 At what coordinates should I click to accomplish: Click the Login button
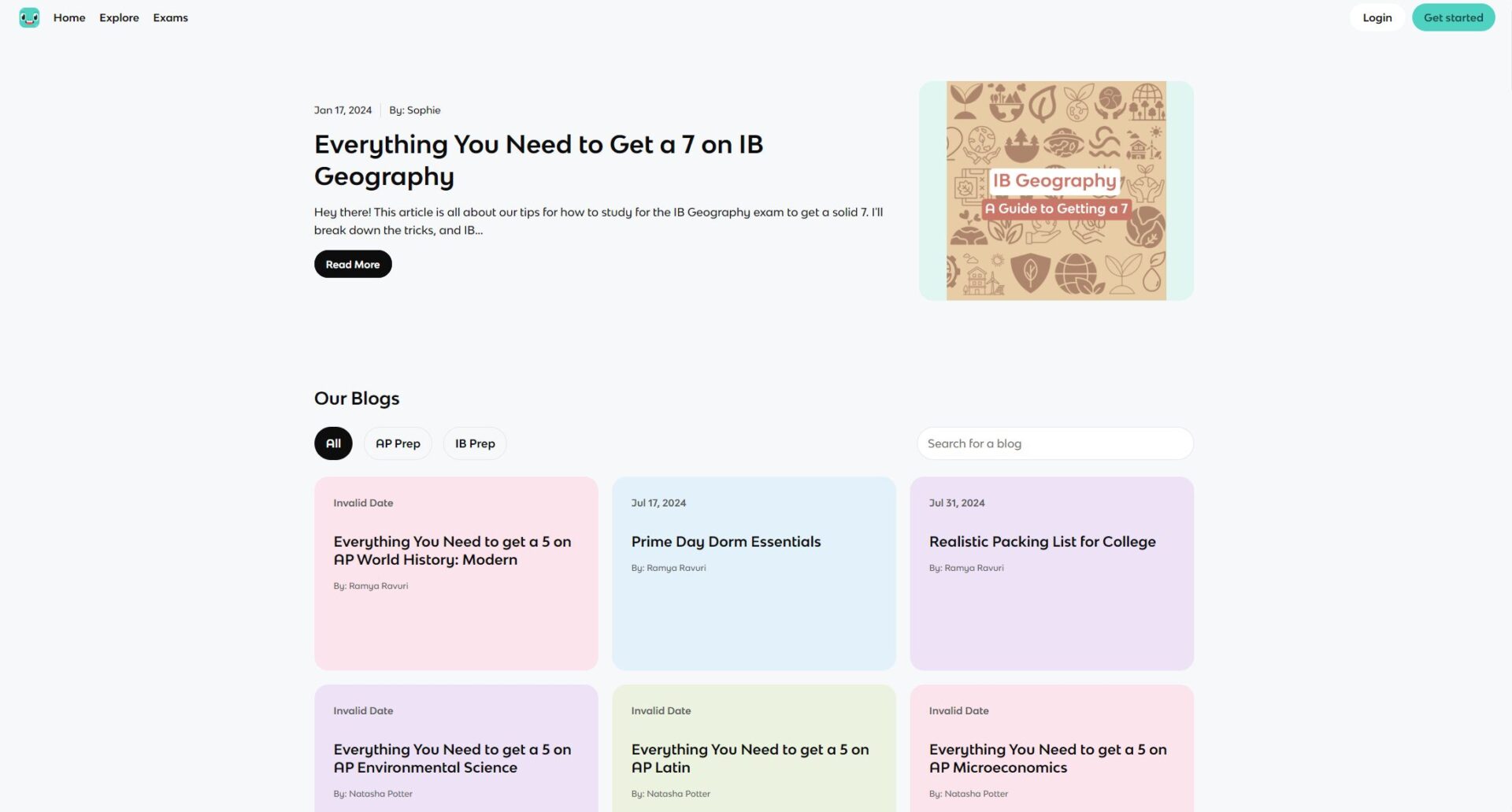tap(1377, 17)
